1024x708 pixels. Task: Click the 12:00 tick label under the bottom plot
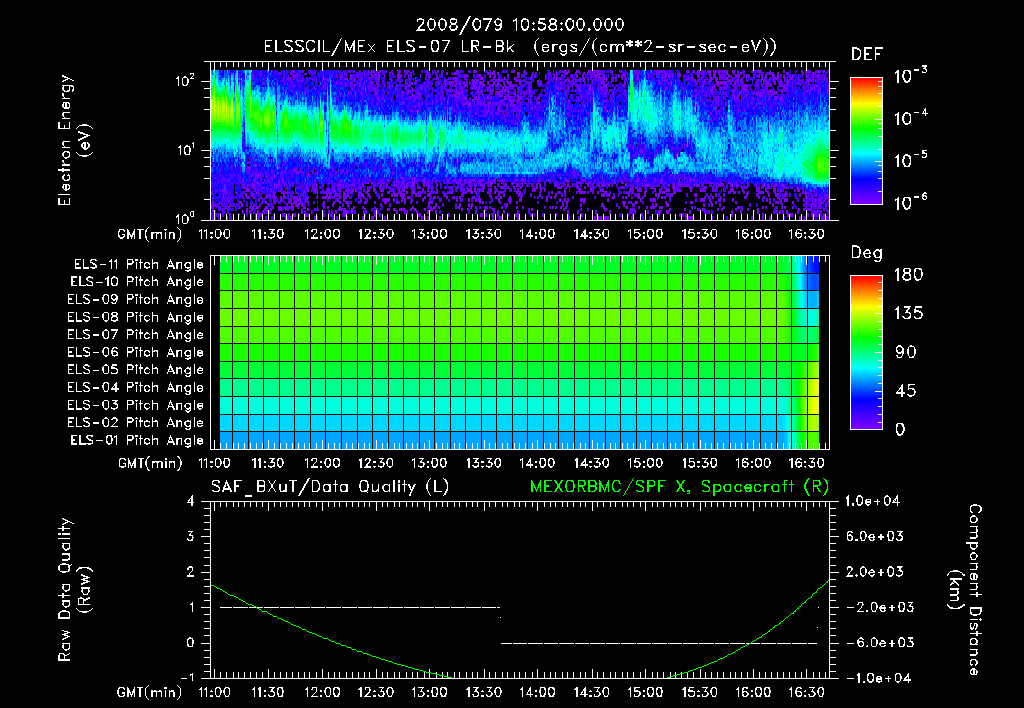322,692
